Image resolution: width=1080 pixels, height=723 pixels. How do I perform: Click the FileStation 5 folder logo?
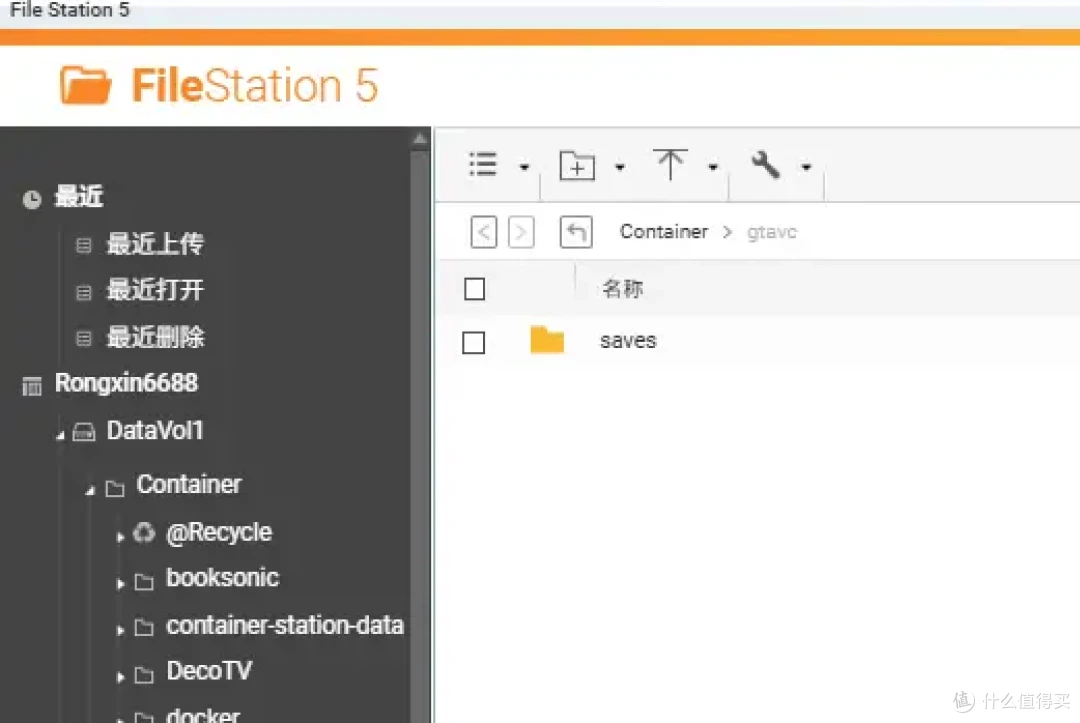pyautogui.click(x=85, y=85)
